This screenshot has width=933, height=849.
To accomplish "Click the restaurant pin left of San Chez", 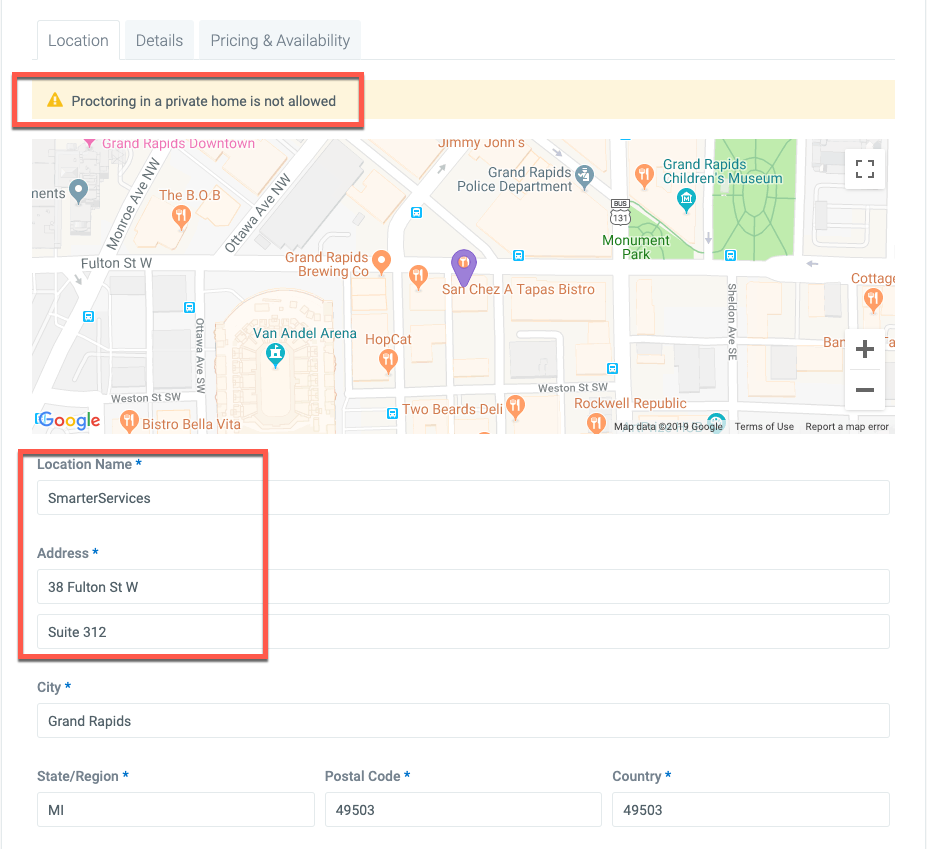I will (418, 277).
